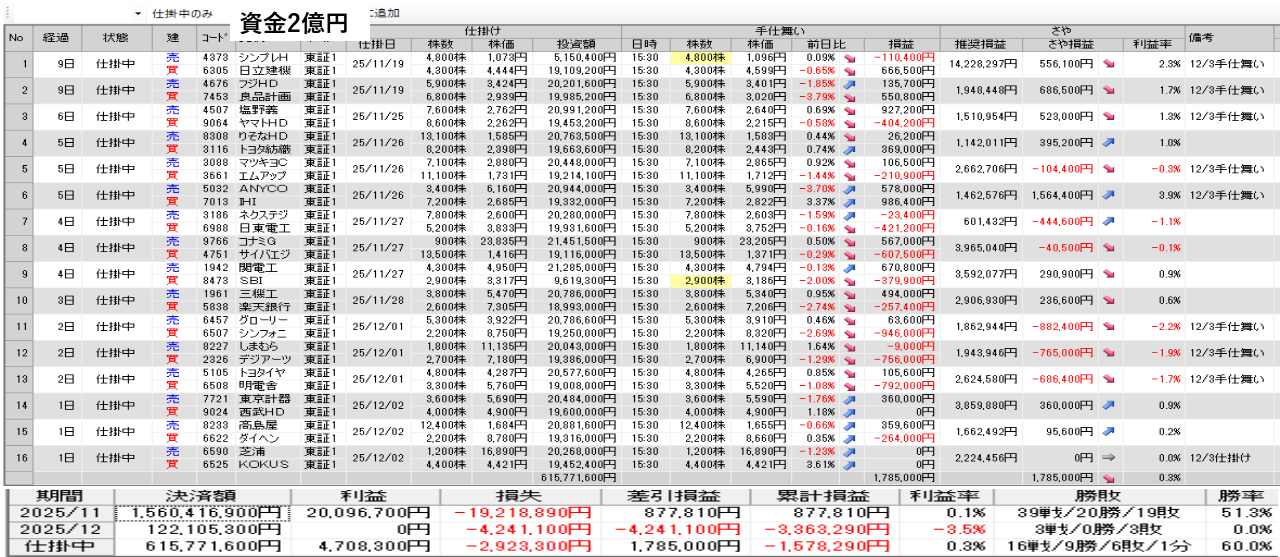The image size is (1280, 557).
Task: Click the toolbar grip handle at top-left
Action: pos(4,14)
